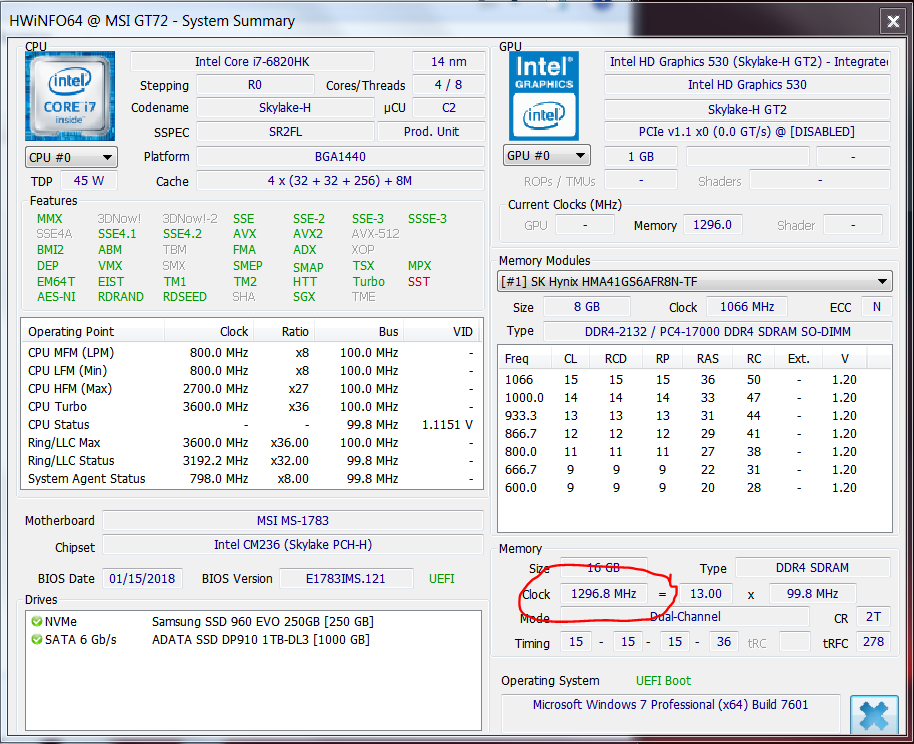Click the red SST feature label
The width and height of the screenshot is (914, 744).
pyautogui.click(x=419, y=282)
